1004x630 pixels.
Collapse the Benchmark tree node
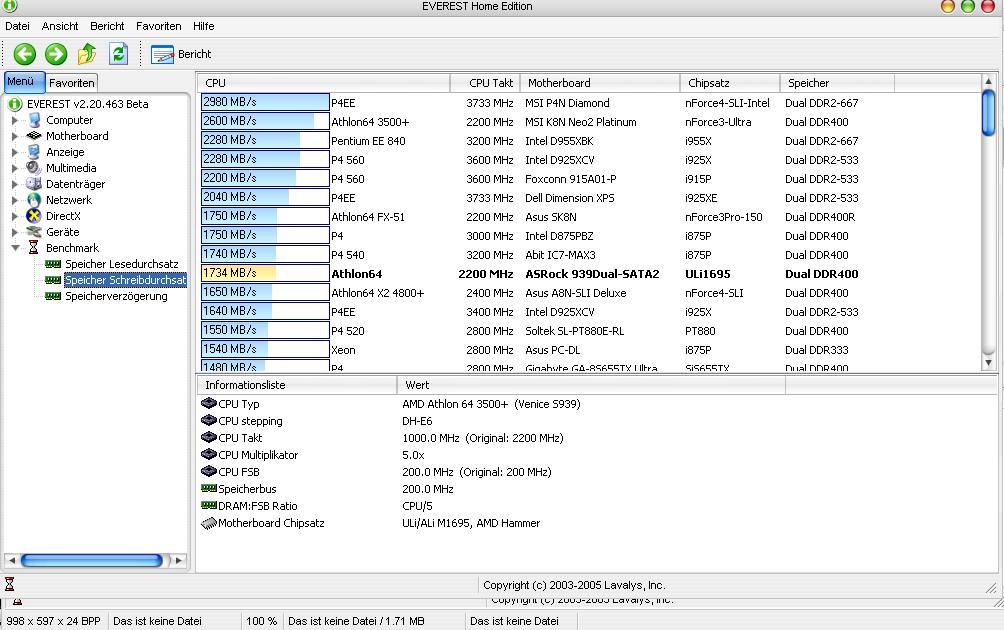pos(15,248)
